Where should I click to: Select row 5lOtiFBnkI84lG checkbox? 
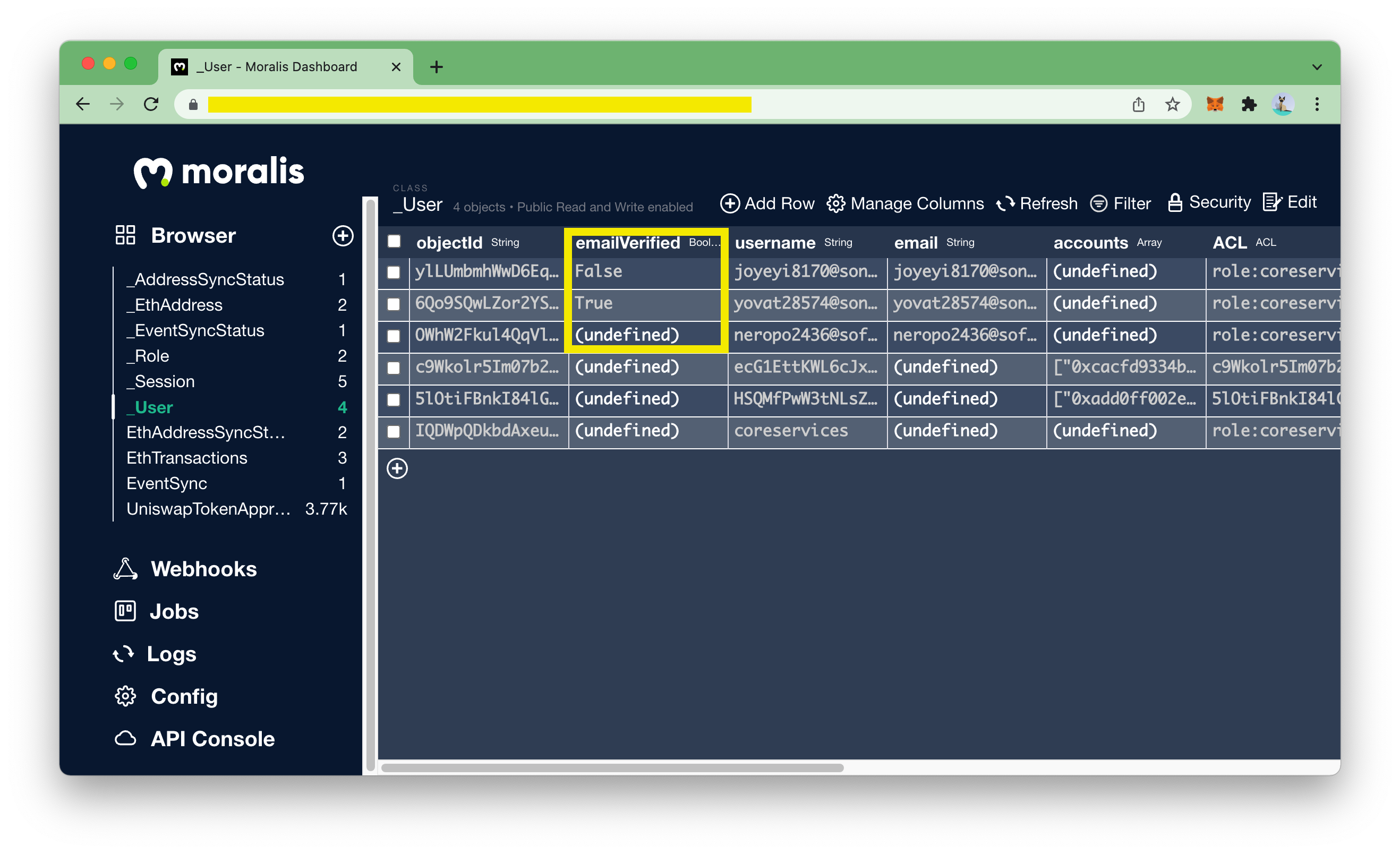click(393, 399)
